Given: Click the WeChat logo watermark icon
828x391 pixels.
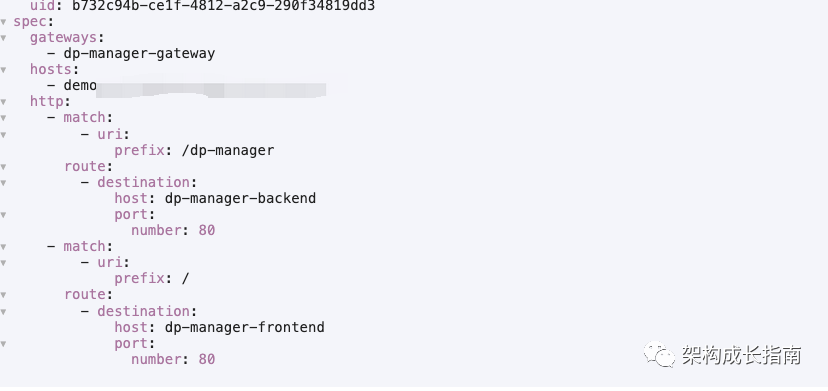Looking at the screenshot, I should (658, 354).
